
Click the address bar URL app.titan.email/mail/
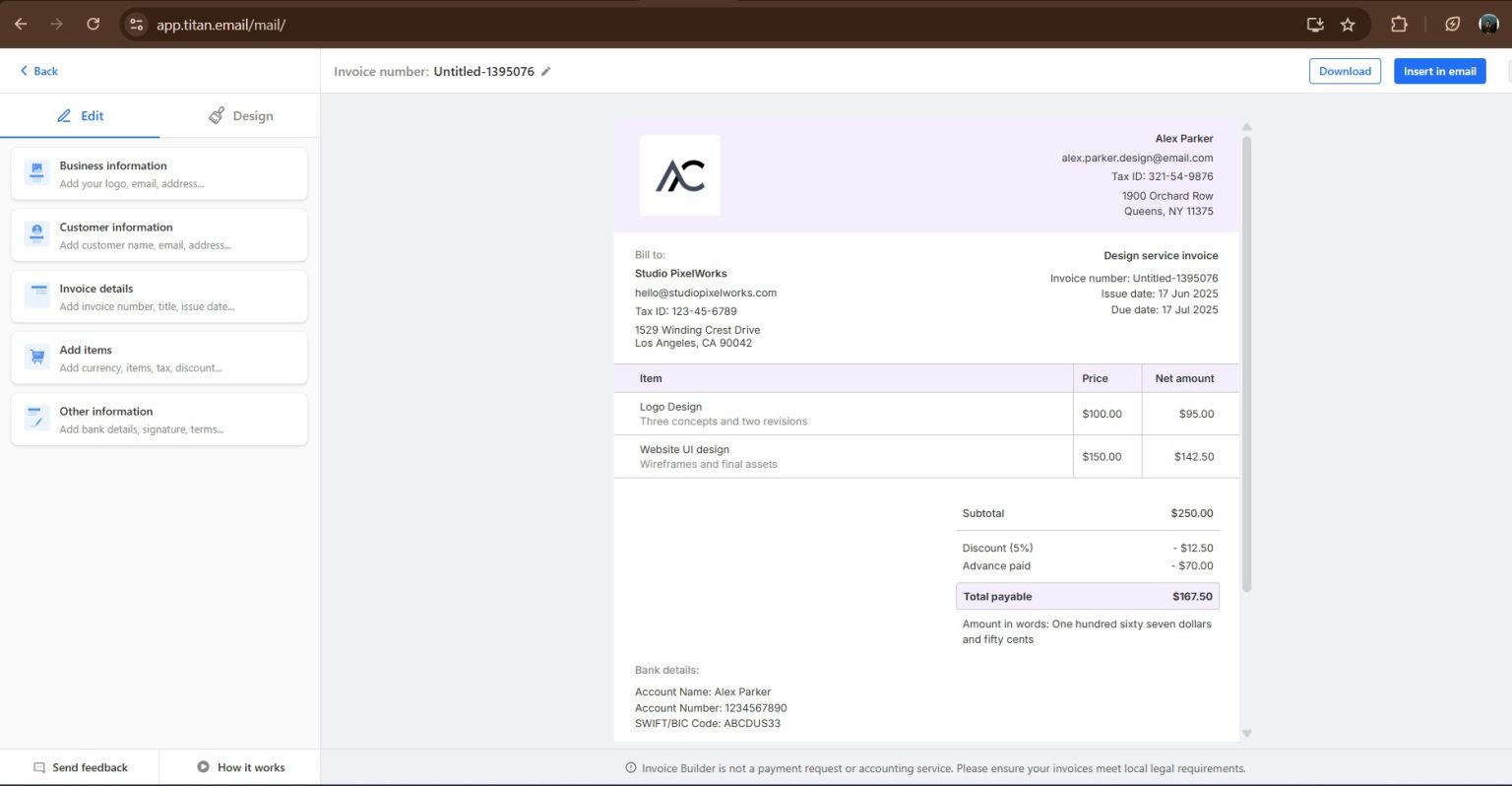(x=220, y=25)
